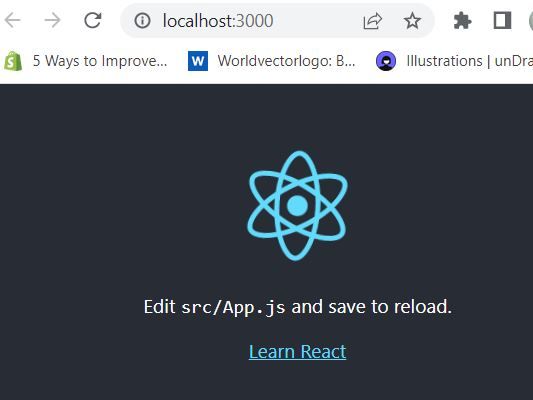Share this page using share icon
The image size is (533, 400).
tap(373, 21)
